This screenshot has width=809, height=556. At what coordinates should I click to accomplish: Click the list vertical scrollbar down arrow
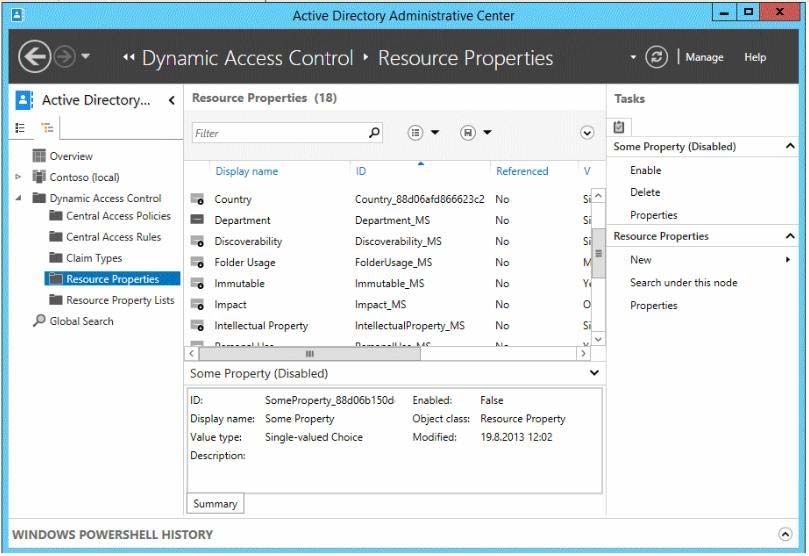pos(598,339)
